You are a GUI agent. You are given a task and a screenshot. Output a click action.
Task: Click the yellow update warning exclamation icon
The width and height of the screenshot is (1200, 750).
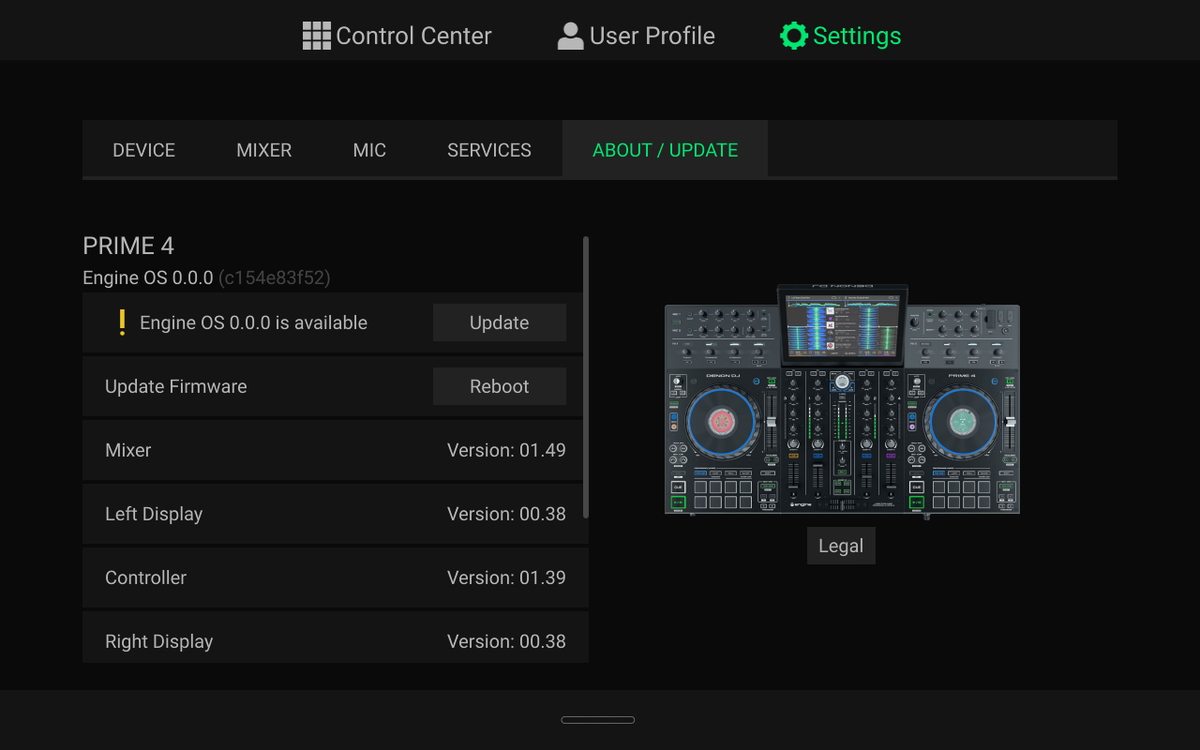pyautogui.click(x=122, y=322)
